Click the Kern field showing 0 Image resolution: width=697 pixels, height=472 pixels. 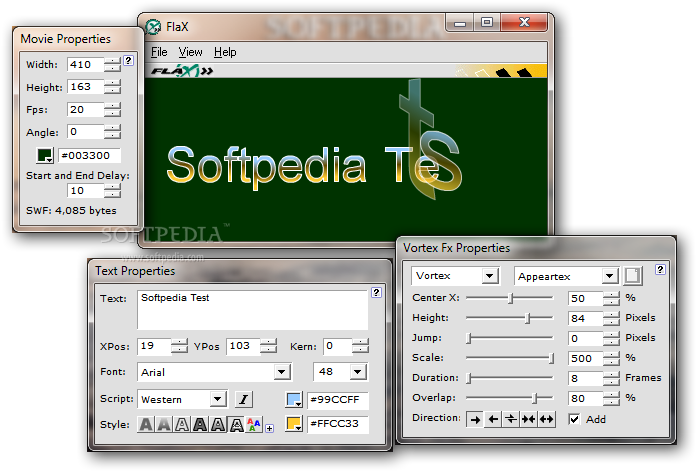pyautogui.click(x=338, y=346)
